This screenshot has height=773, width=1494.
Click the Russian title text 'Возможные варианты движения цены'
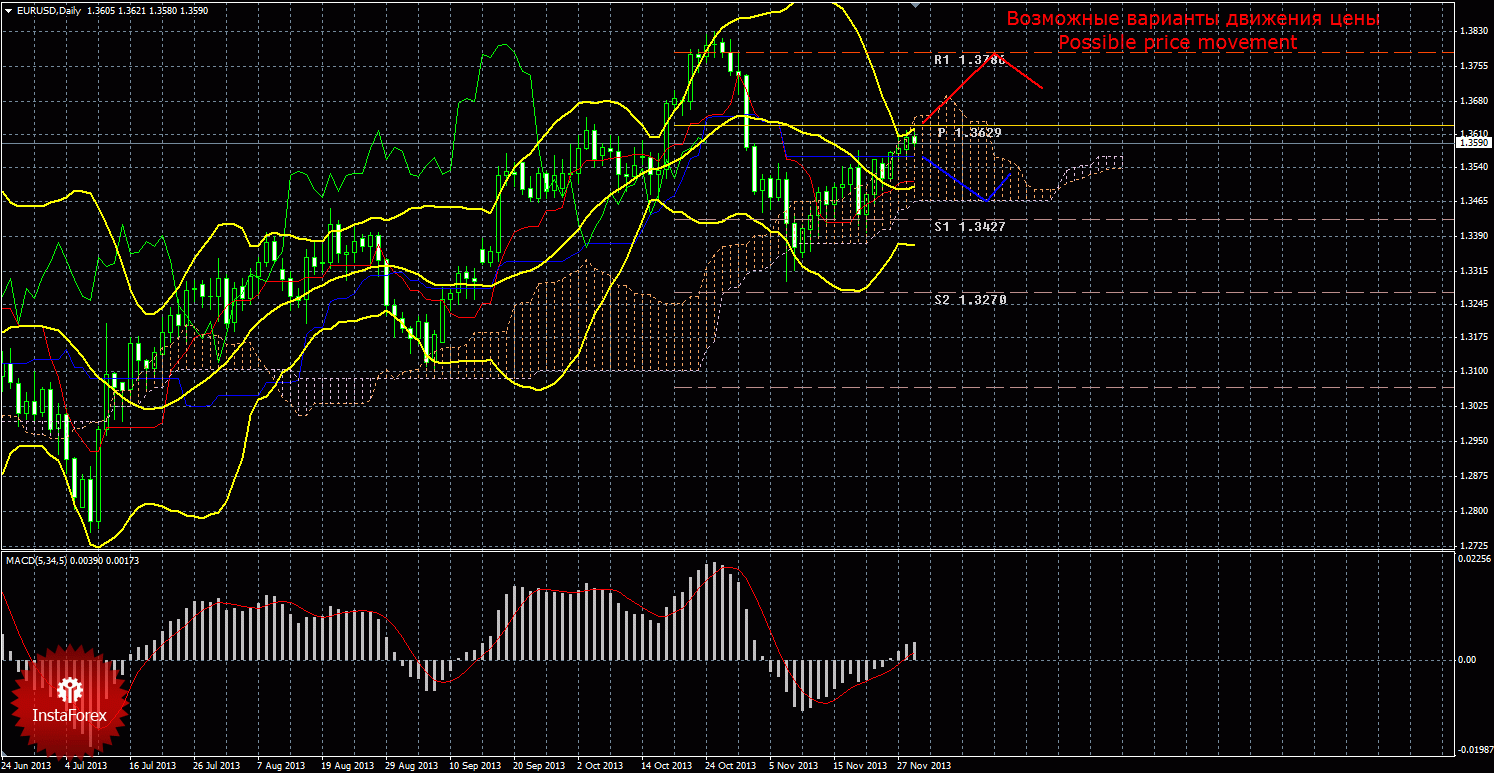click(1192, 19)
